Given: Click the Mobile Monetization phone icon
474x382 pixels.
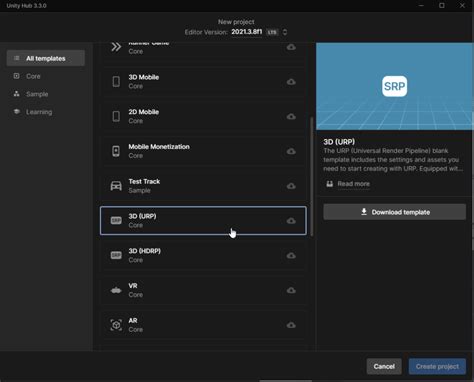Looking at the screenshot, I should coord(116,151).
